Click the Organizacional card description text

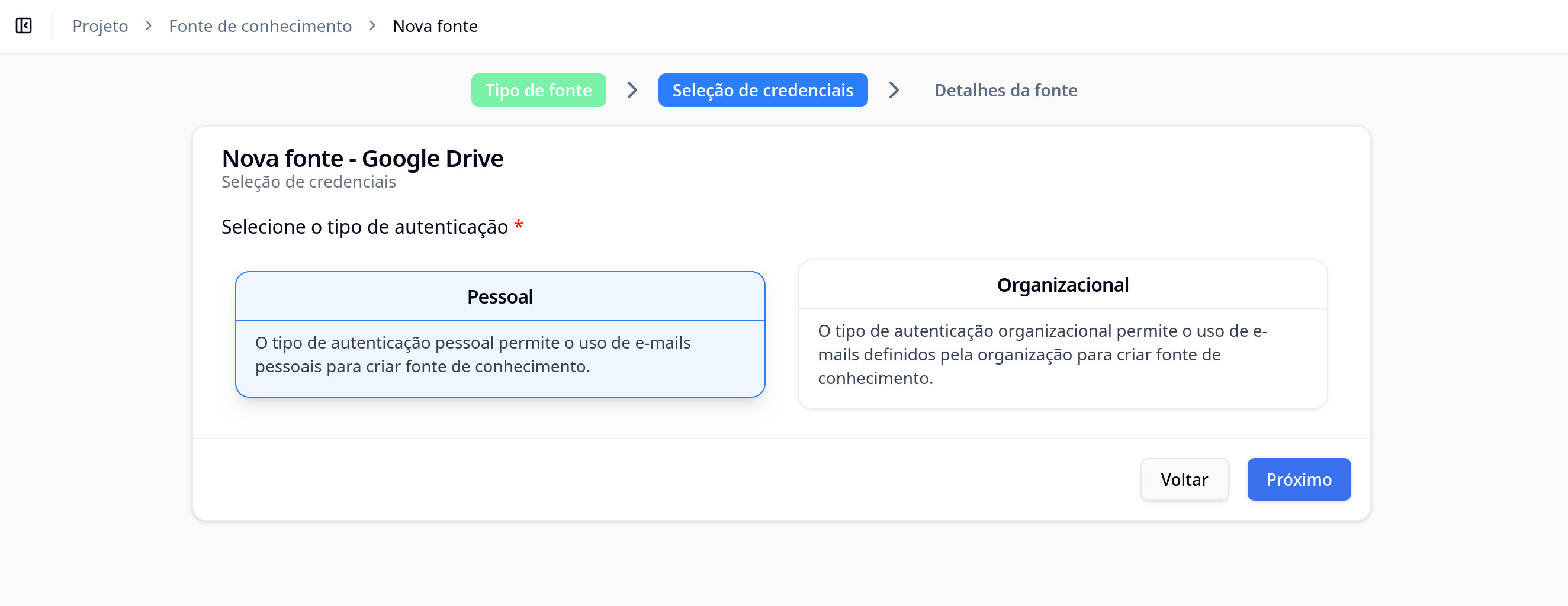click(1042, 354)
